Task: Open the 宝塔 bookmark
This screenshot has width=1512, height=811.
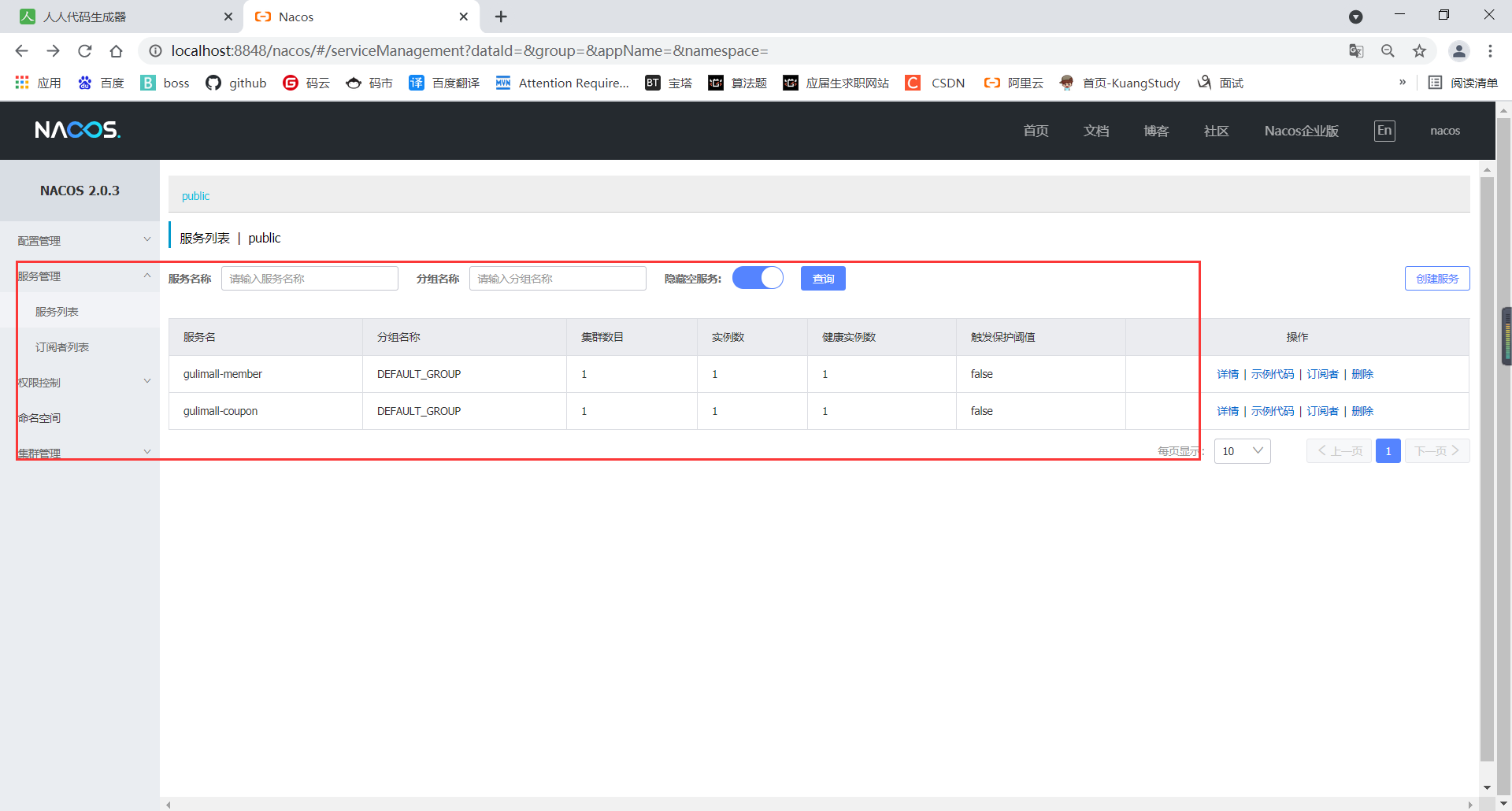Action: point(669,83)
